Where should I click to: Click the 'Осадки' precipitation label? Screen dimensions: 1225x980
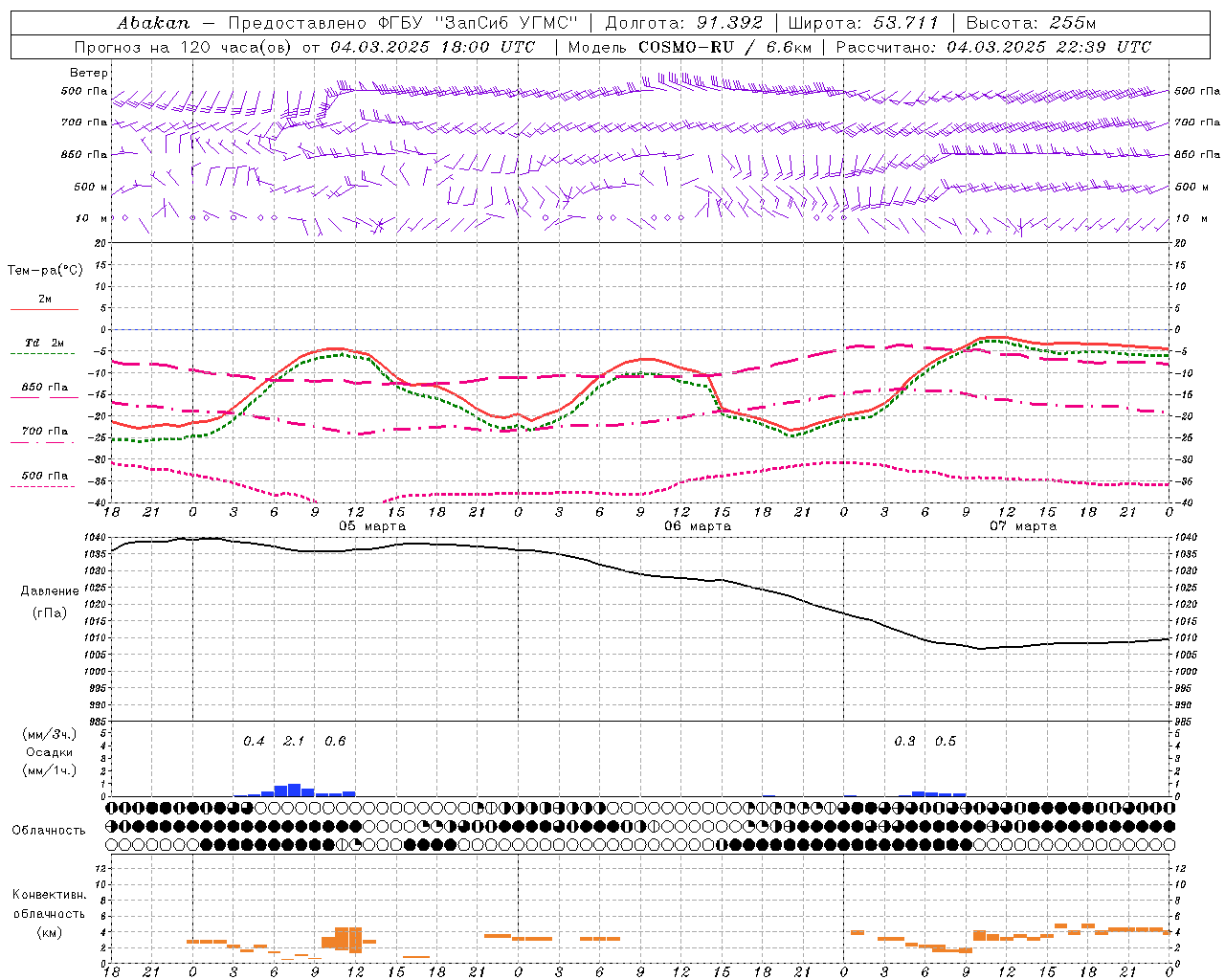tap(50, 753)
